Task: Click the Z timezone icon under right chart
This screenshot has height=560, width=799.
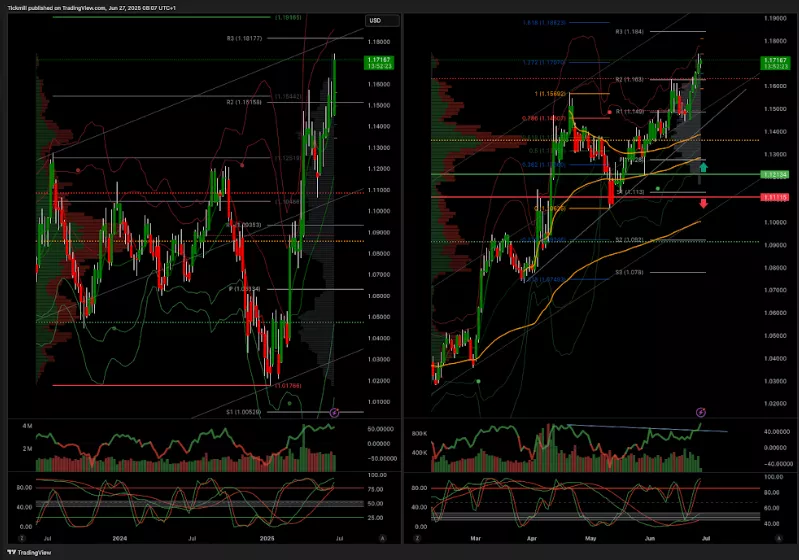Action: pos(416,537)
